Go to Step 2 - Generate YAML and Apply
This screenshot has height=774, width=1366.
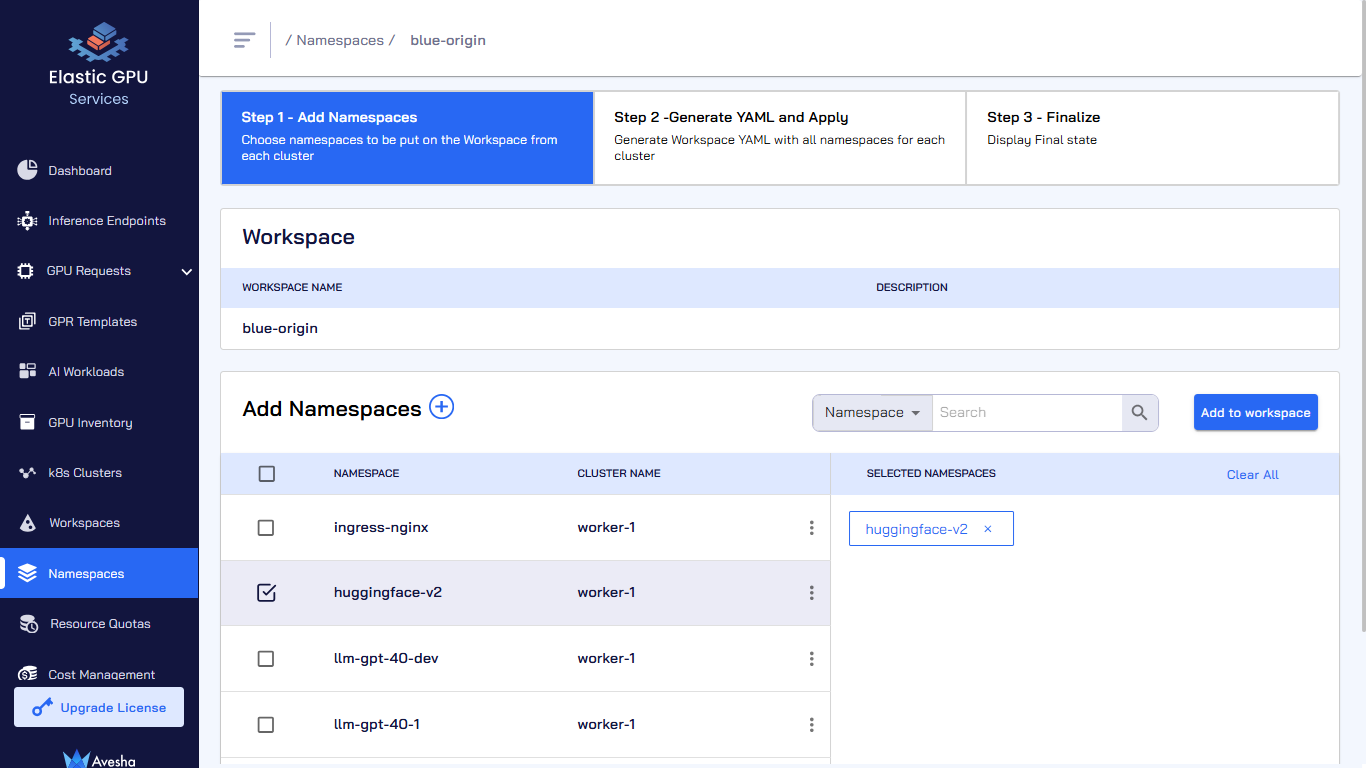click(x=780, y=138)
